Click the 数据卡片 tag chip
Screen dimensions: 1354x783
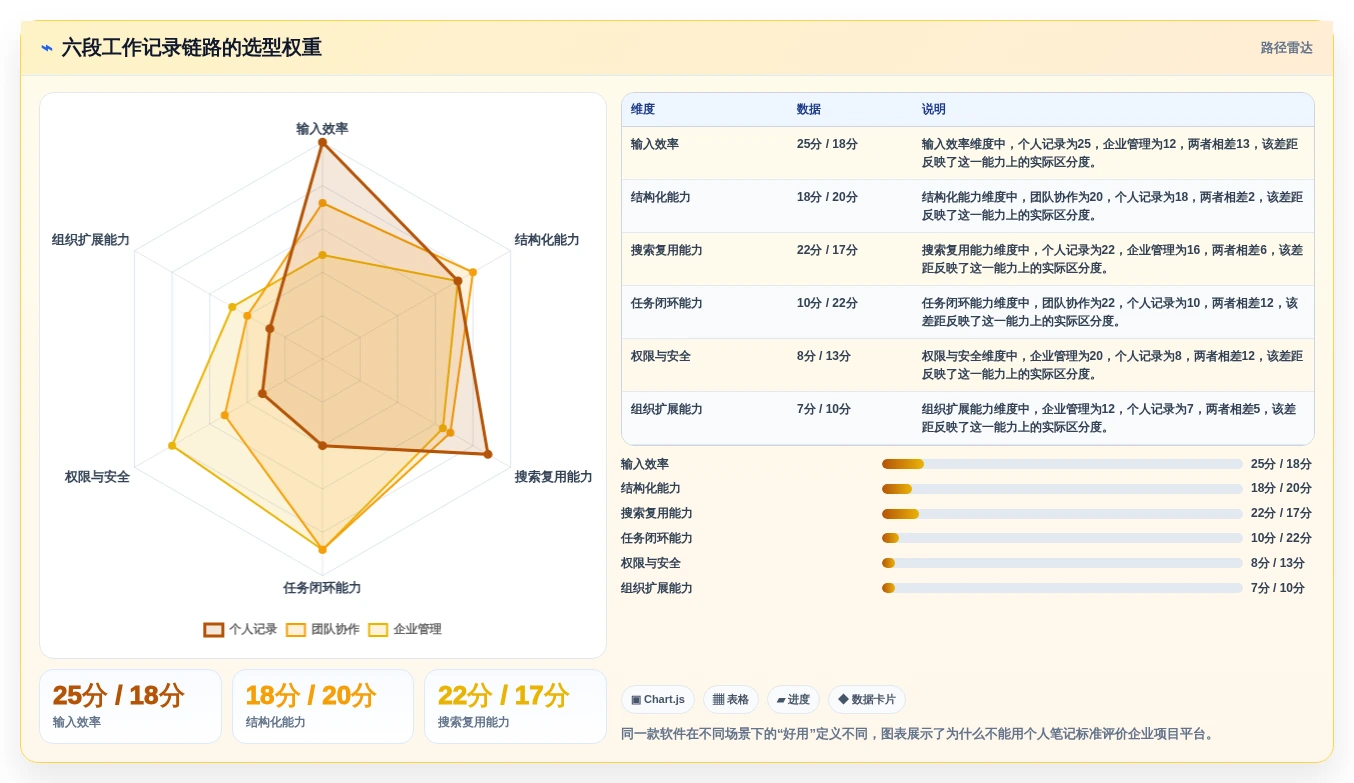(866, 700)
